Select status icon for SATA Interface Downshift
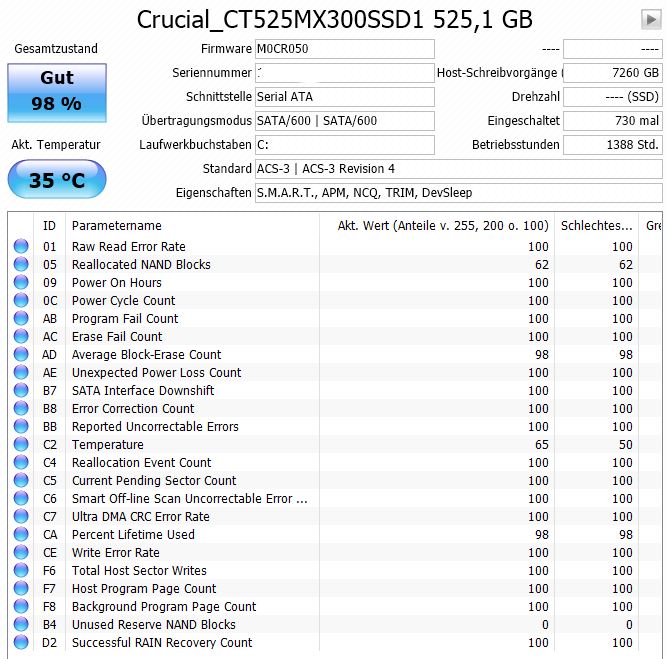 click(21, 390)
